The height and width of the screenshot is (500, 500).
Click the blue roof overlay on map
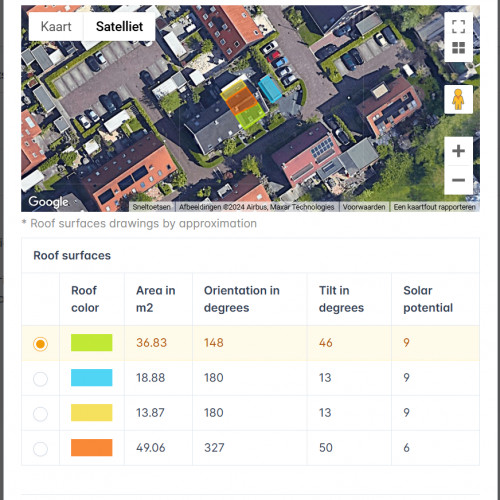pos(270,89)
